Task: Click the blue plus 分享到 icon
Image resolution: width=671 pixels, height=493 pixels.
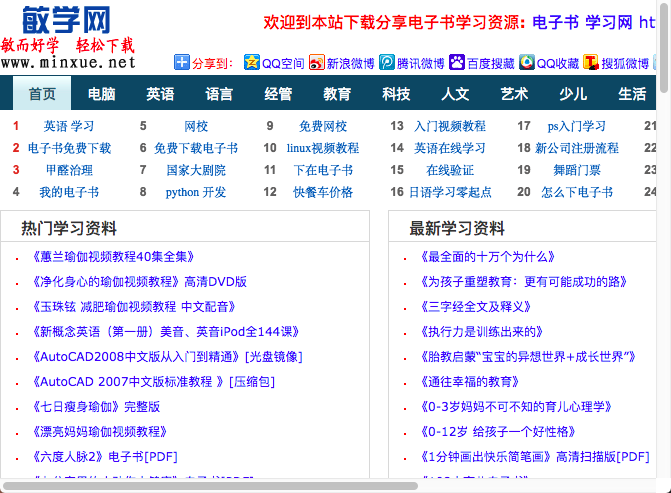Action: (181, 63)
